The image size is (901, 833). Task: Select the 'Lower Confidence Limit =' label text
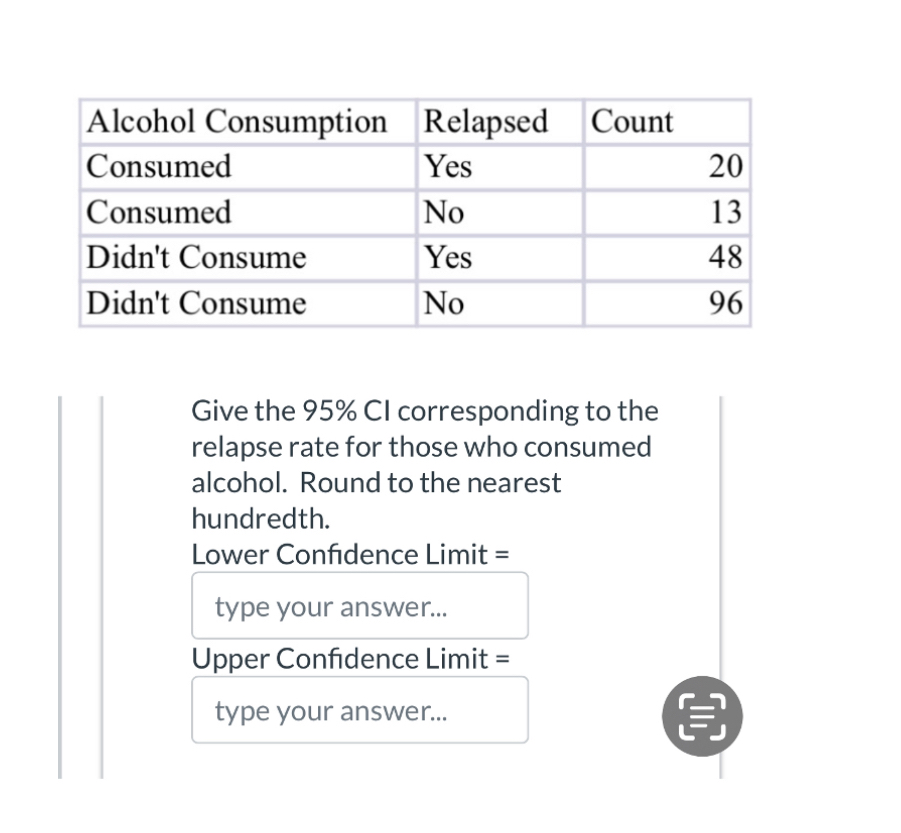pyautogui.click(x=350, y=554)
